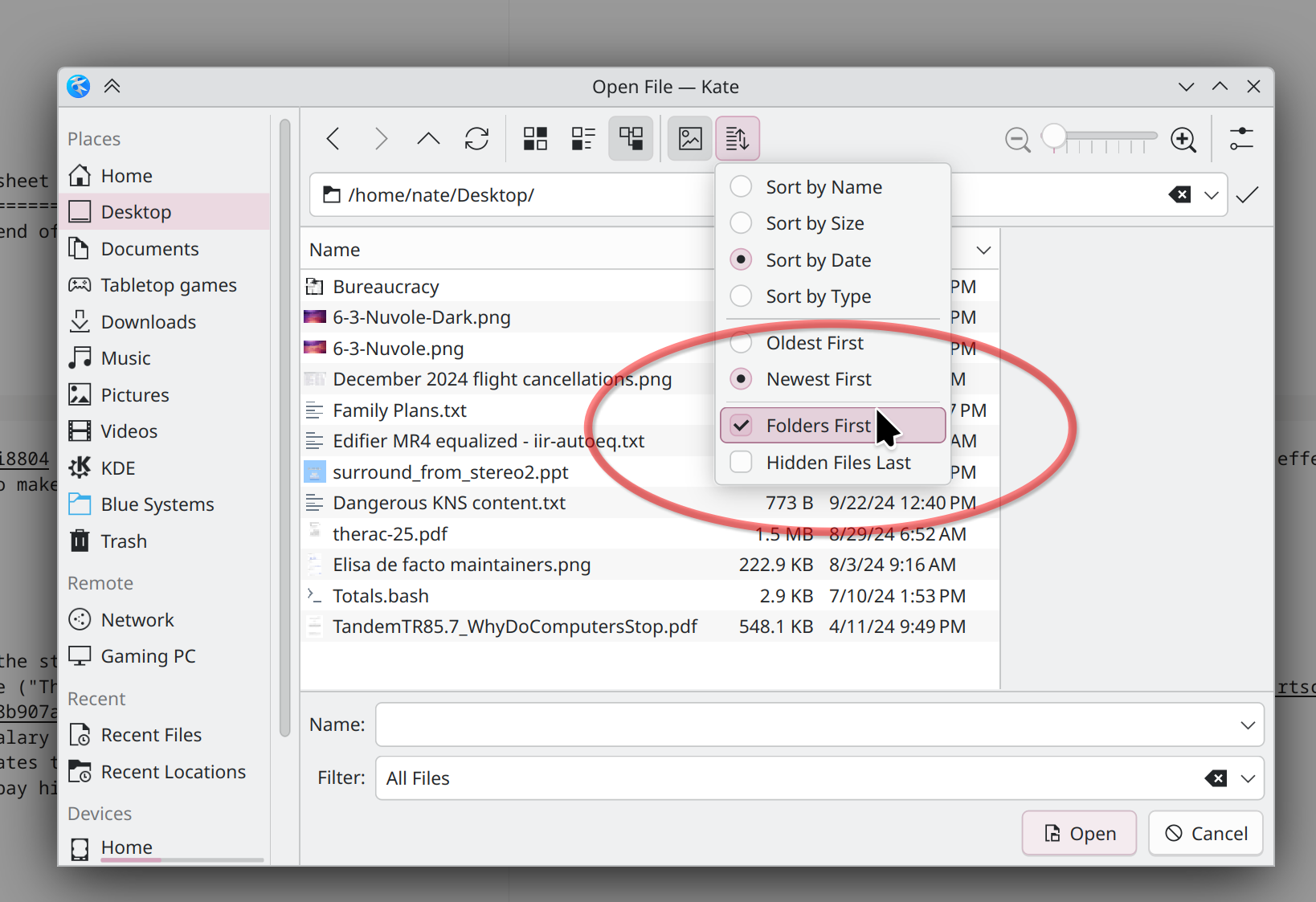
Task: Open Gaming PC remote place
Action: coord(165,656)
